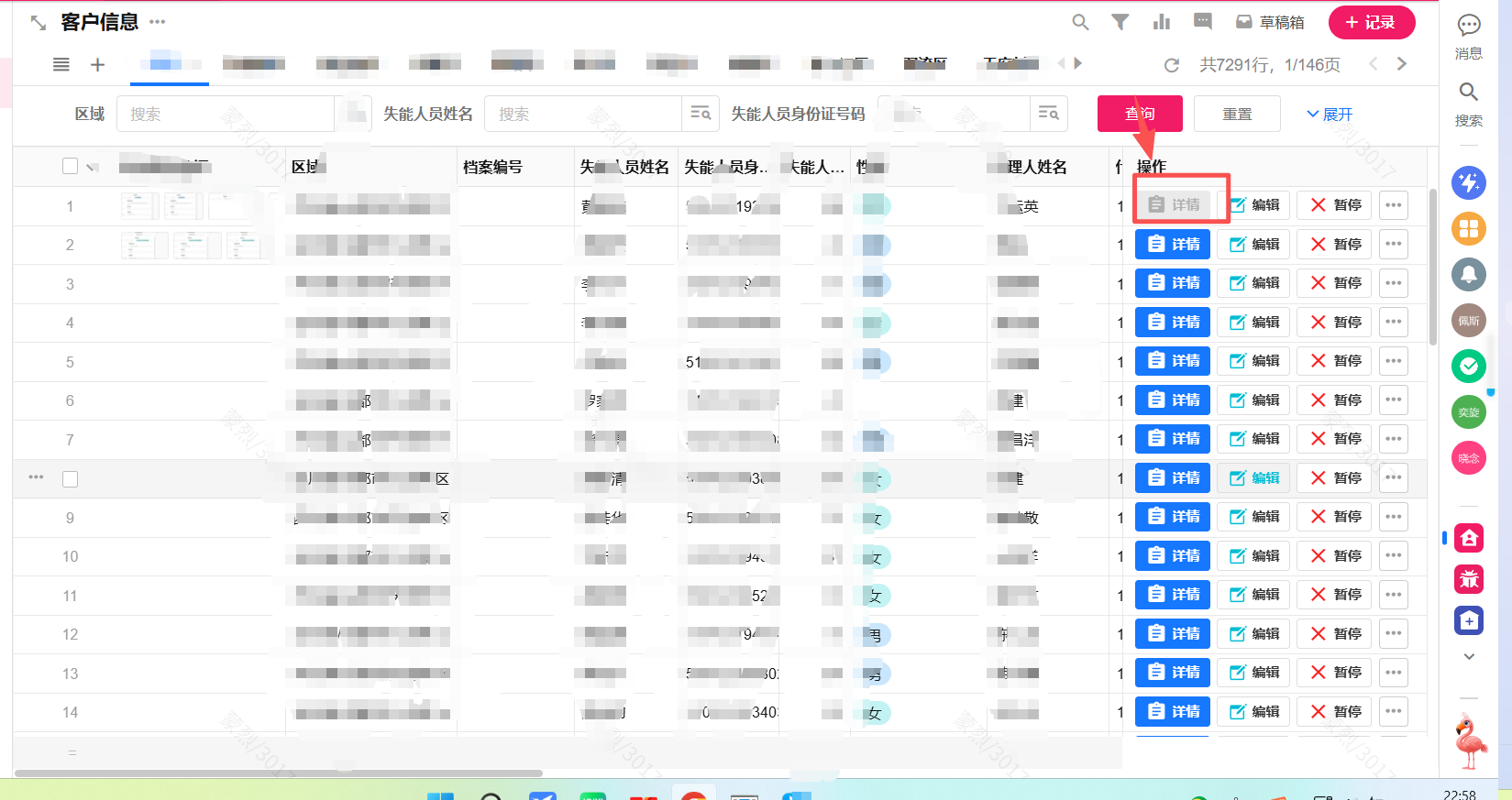Open the more-actions ellipsis for row 13

click(x=1394, y=673)
